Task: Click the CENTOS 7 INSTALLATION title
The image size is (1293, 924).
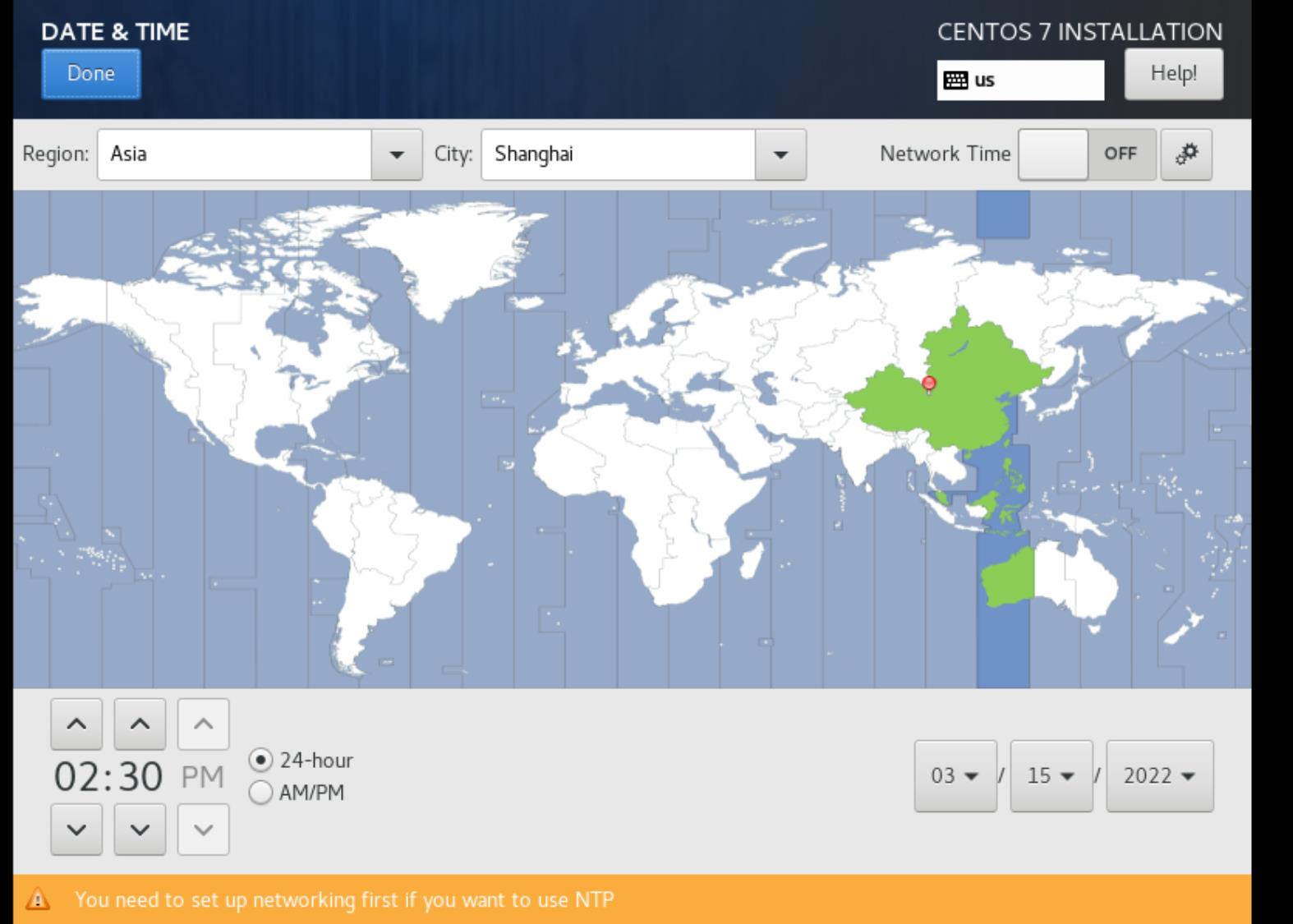Action: (1079, 32)
